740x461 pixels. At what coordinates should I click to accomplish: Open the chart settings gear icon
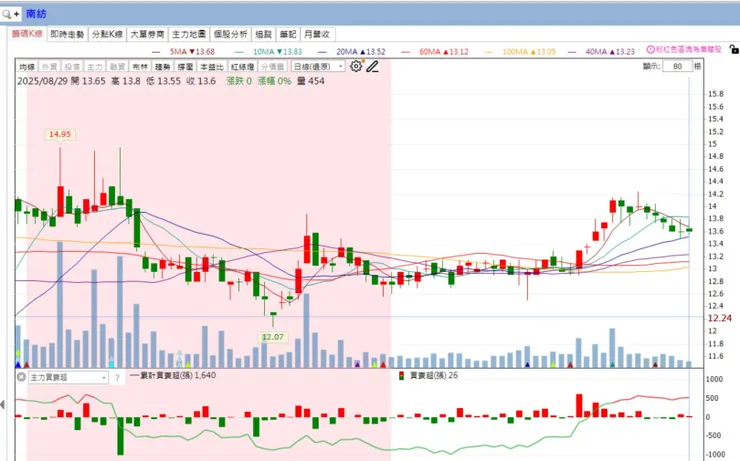coord(356,66)
